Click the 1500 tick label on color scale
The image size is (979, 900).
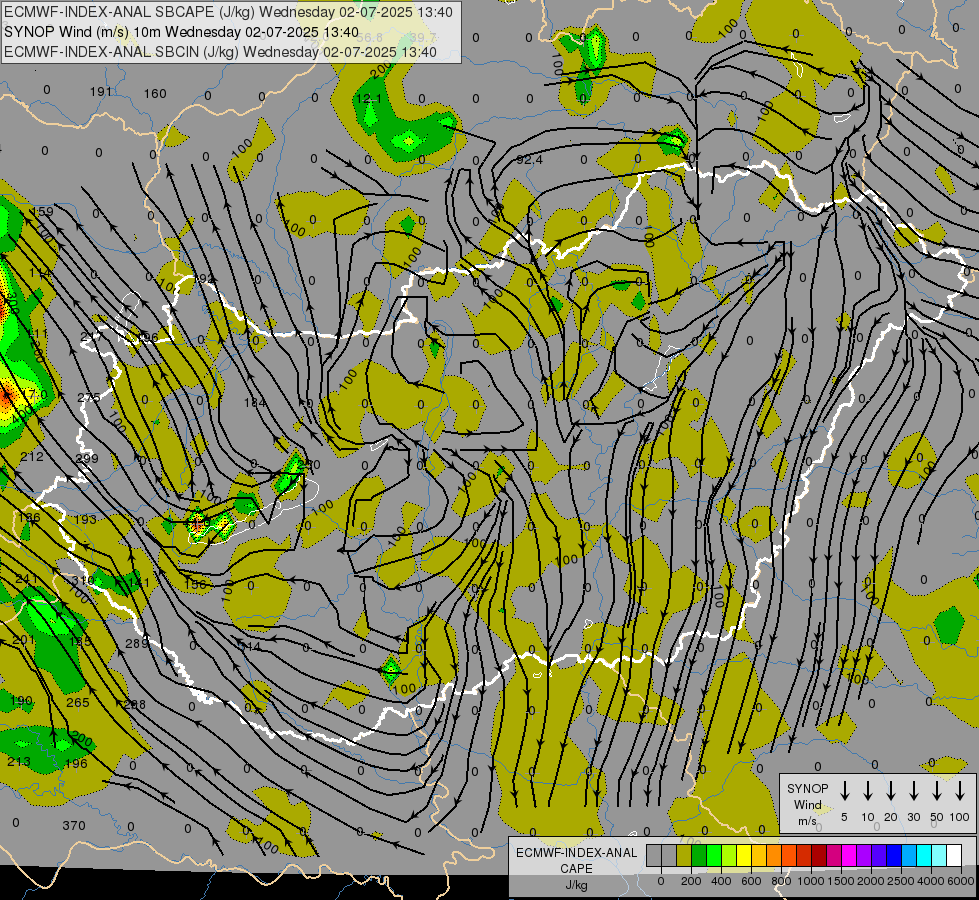click(x=841, y=881)
